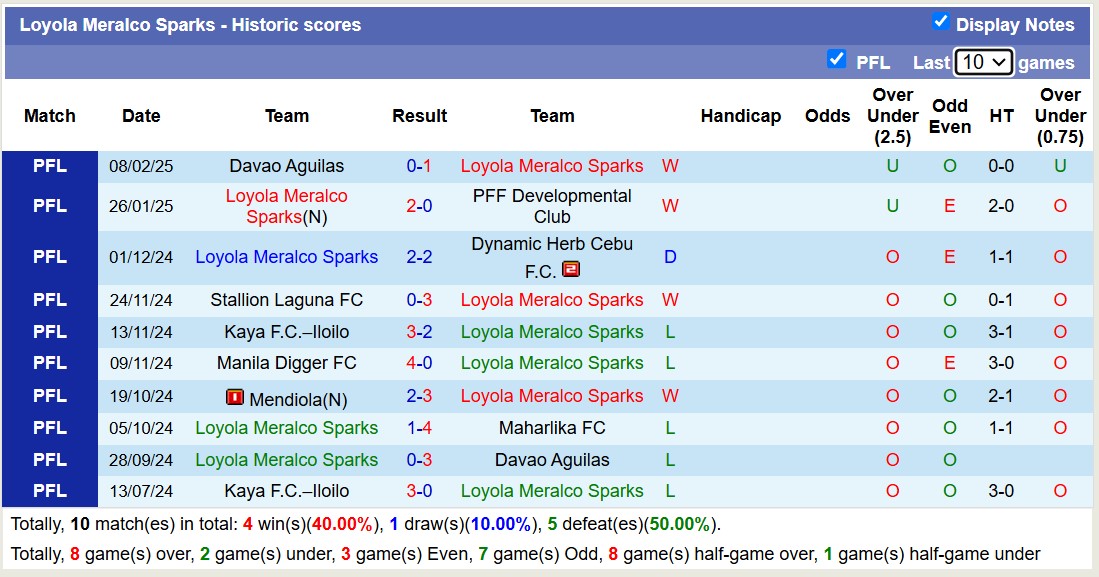The height and width of the screenshot is (577, 1099).
Task: Click the red card icon beside Mendiola
Action: pos(235,397)
